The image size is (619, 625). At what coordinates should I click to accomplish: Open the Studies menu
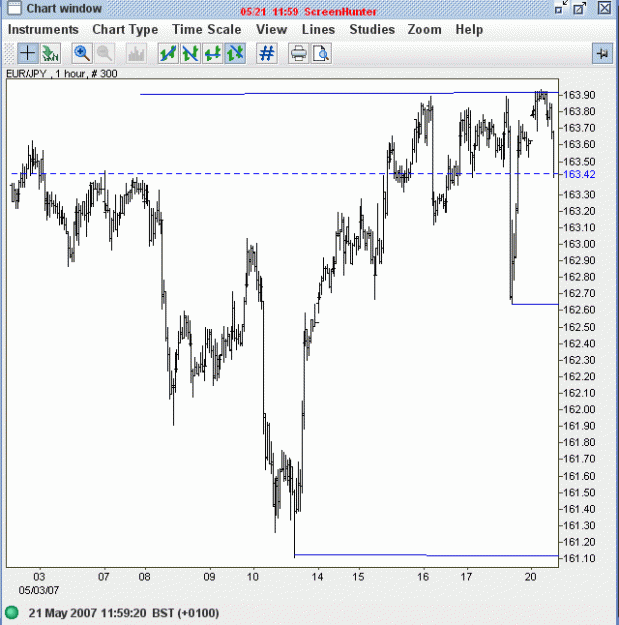point(372,29)
